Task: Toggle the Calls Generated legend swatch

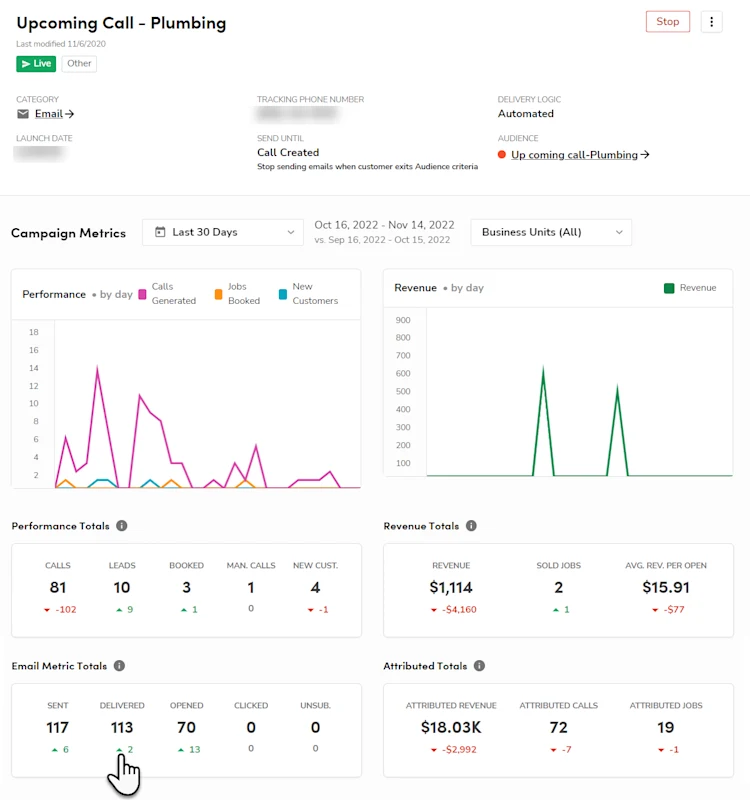Action: pos(142,294)
